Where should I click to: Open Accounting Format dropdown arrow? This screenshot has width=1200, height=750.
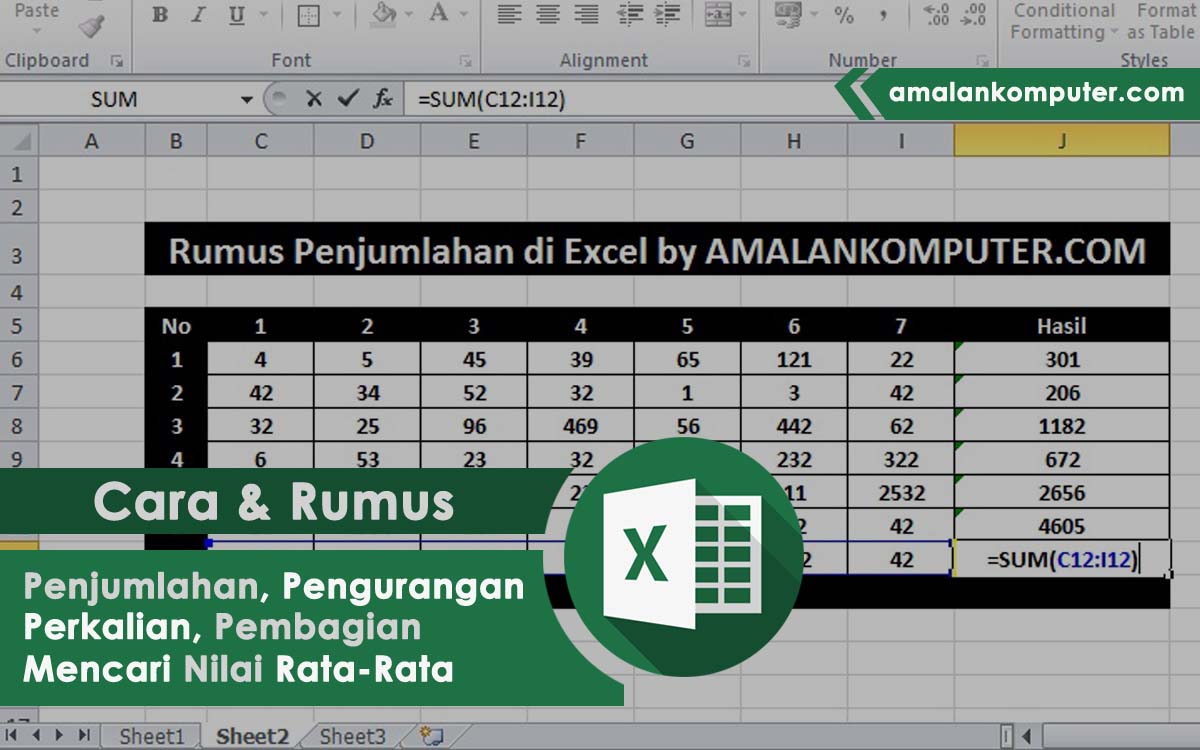[813, 15]
